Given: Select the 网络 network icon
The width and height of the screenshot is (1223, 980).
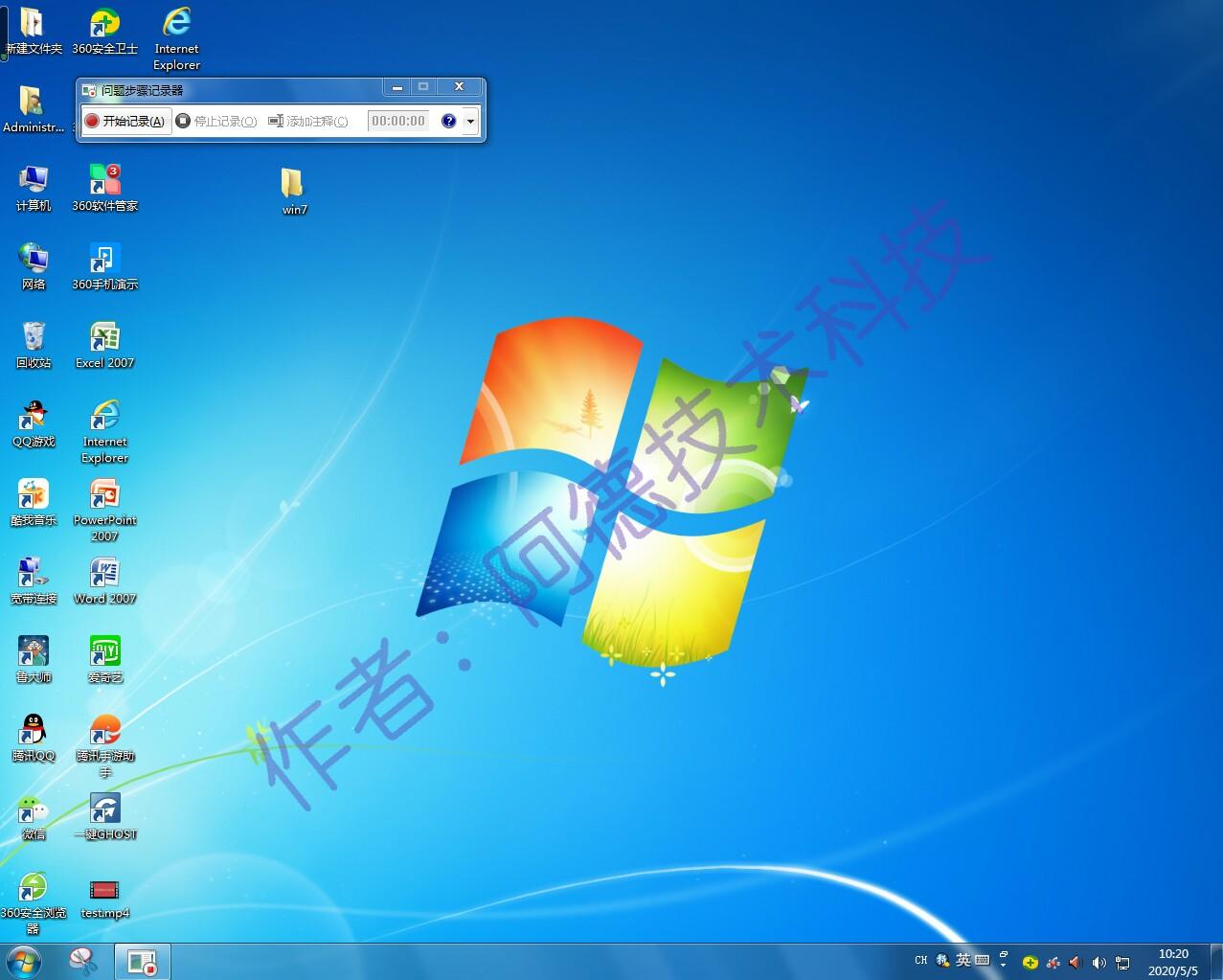Looking at the screenshot, I should click(x=34, y=267).
